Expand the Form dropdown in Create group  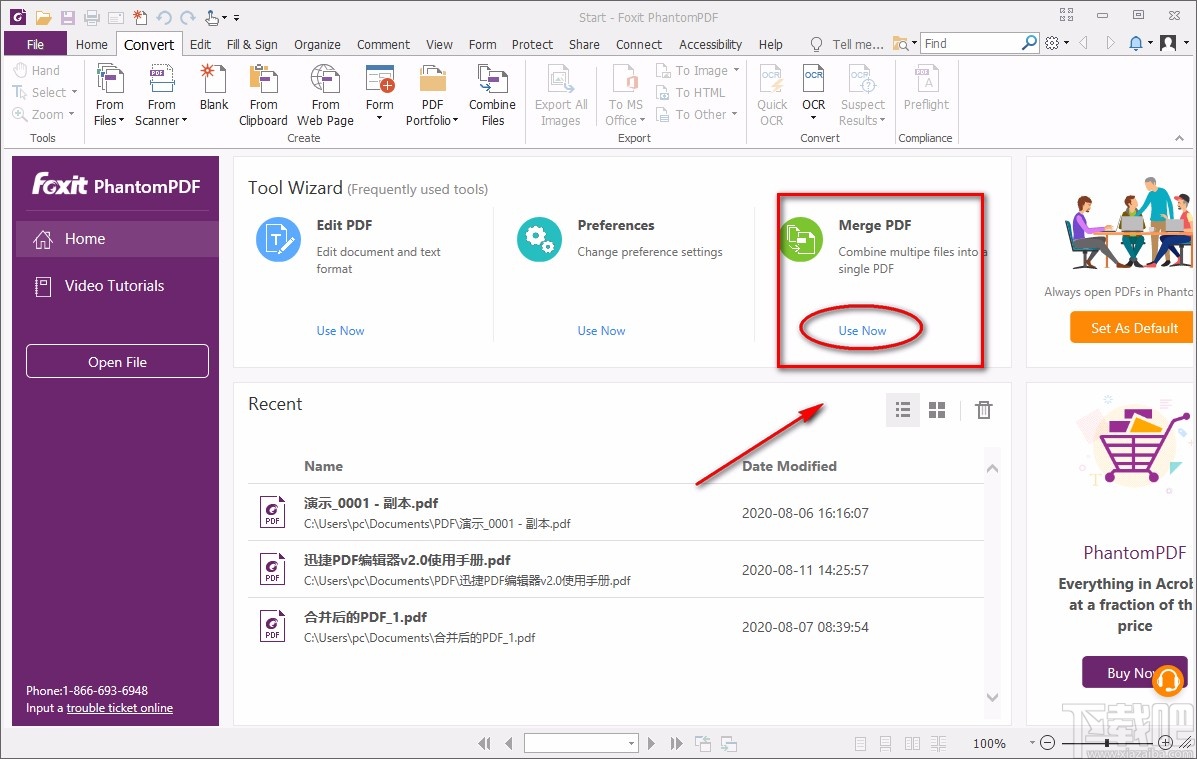pos(379,118)
